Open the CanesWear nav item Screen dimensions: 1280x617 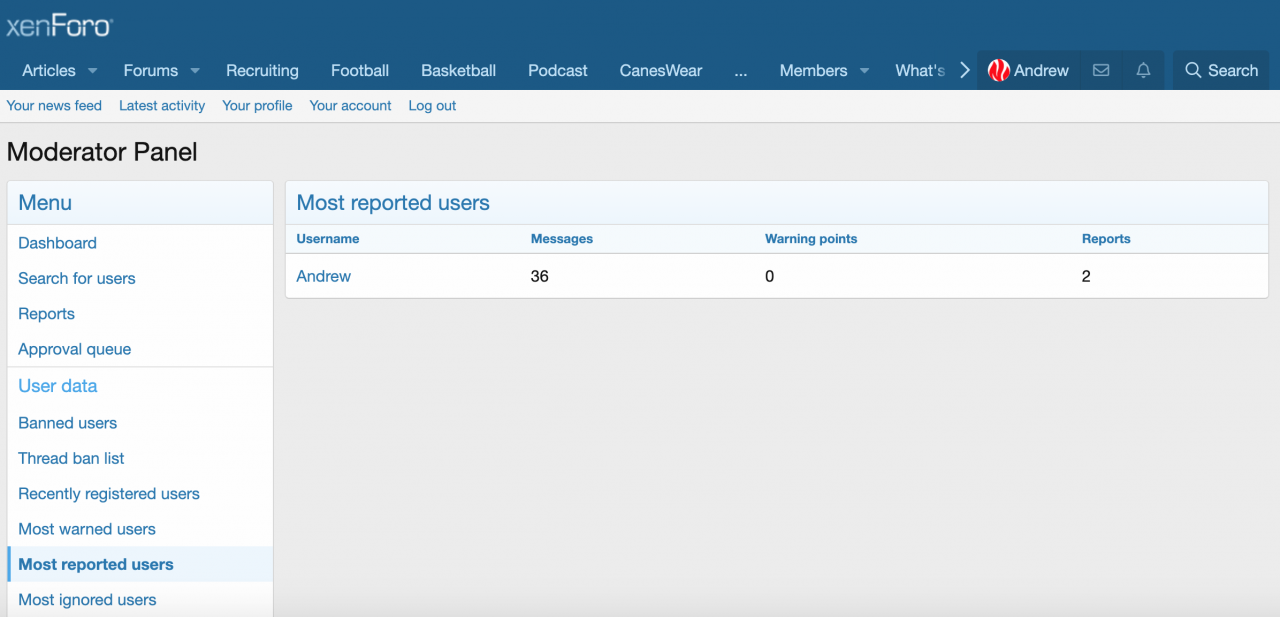[x=661, y=70]
